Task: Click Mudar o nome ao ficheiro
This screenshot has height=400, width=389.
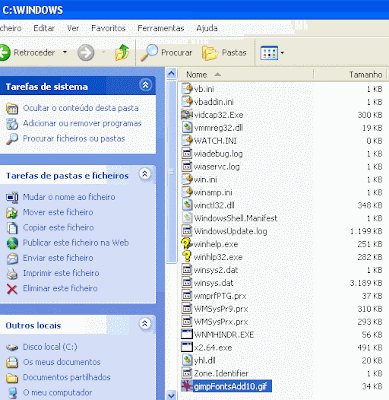Action: coord(69,197)
